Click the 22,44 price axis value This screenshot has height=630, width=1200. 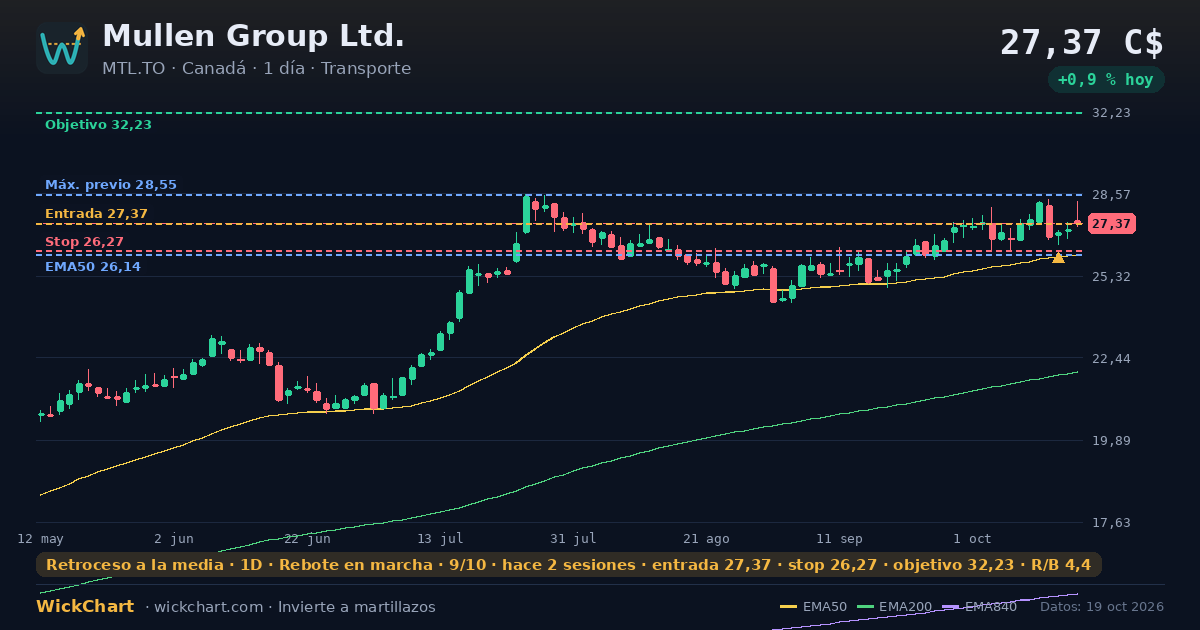point(1111,358)
